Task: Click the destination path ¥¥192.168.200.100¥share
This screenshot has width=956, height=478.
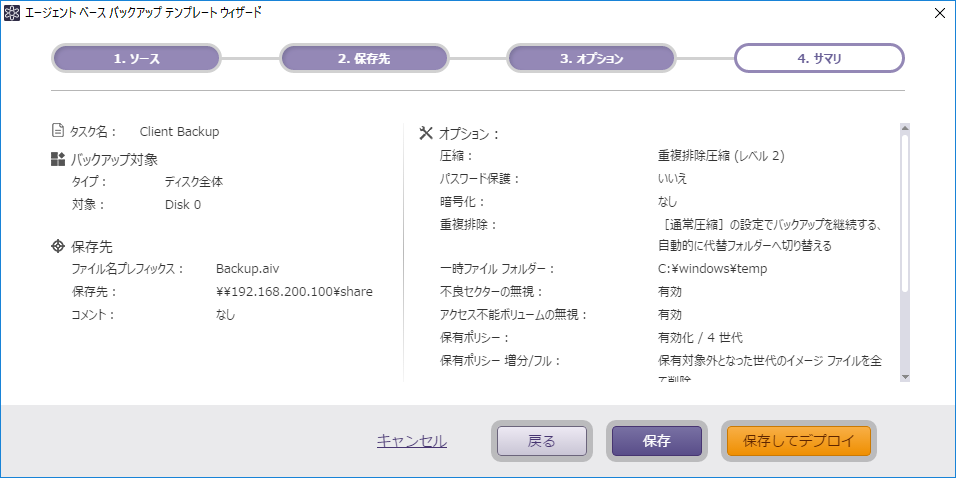Action: pyautogui.click(x=294, y=291)
